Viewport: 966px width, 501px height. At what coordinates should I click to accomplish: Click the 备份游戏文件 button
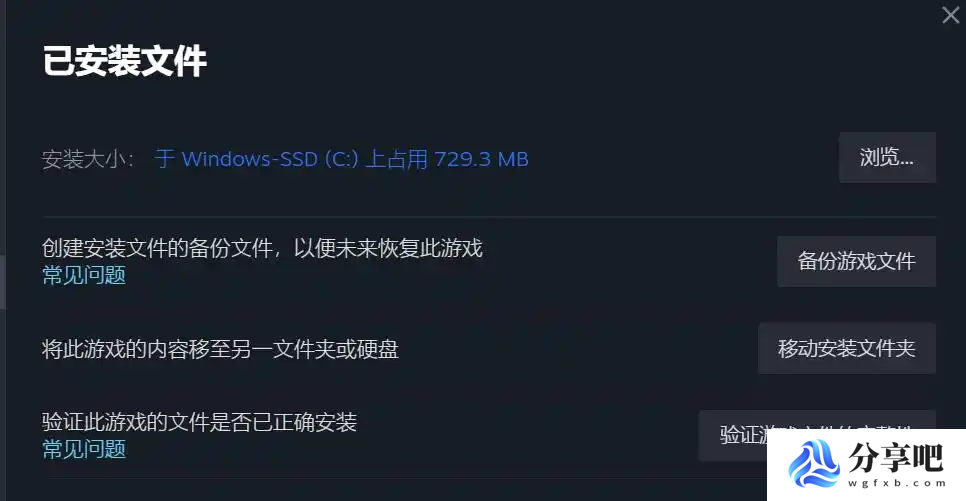tap(856, 261)
